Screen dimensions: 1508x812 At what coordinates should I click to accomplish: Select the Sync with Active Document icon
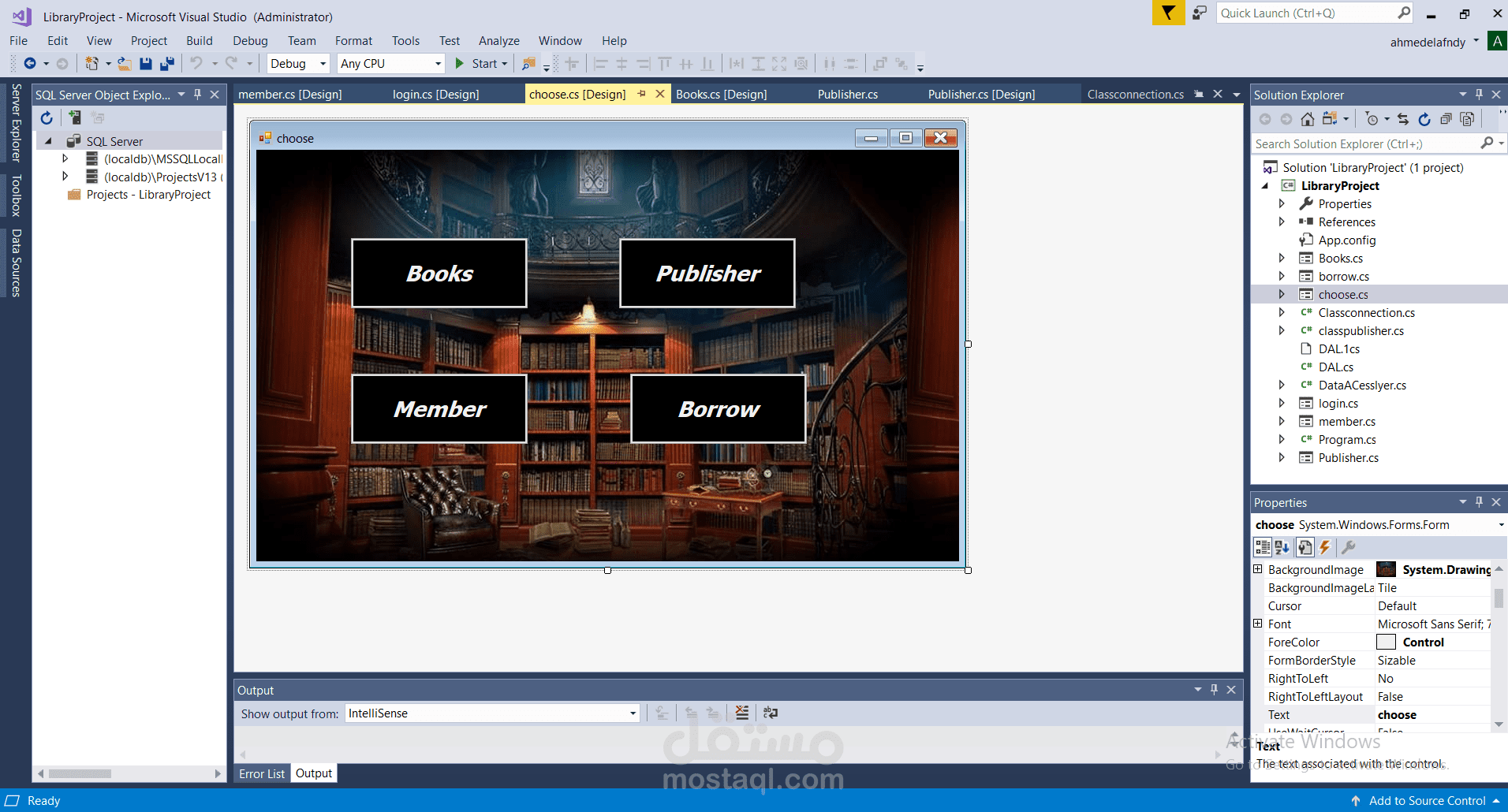[1402, 118]
